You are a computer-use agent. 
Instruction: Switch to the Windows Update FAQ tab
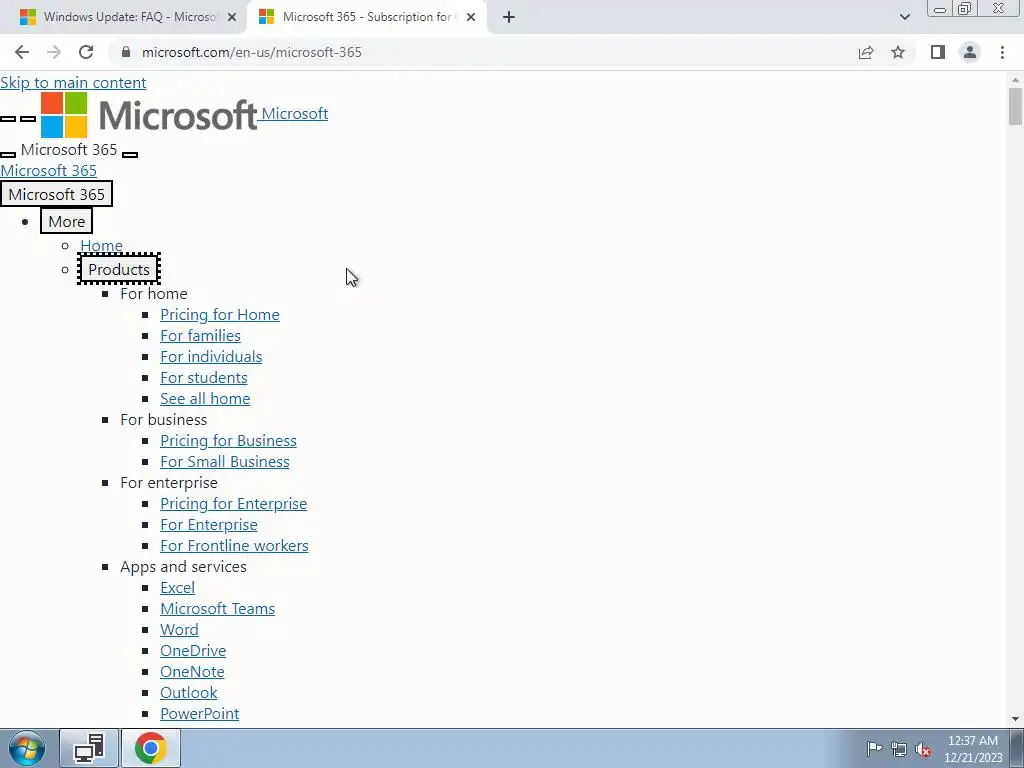click(129, 17)
